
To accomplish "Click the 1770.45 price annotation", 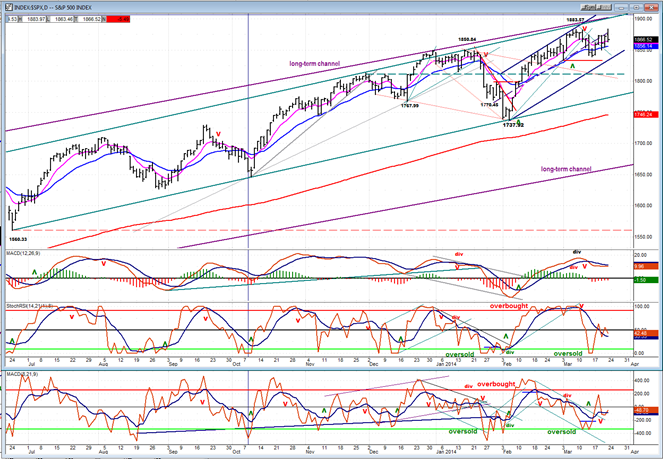I will (489, 104).
